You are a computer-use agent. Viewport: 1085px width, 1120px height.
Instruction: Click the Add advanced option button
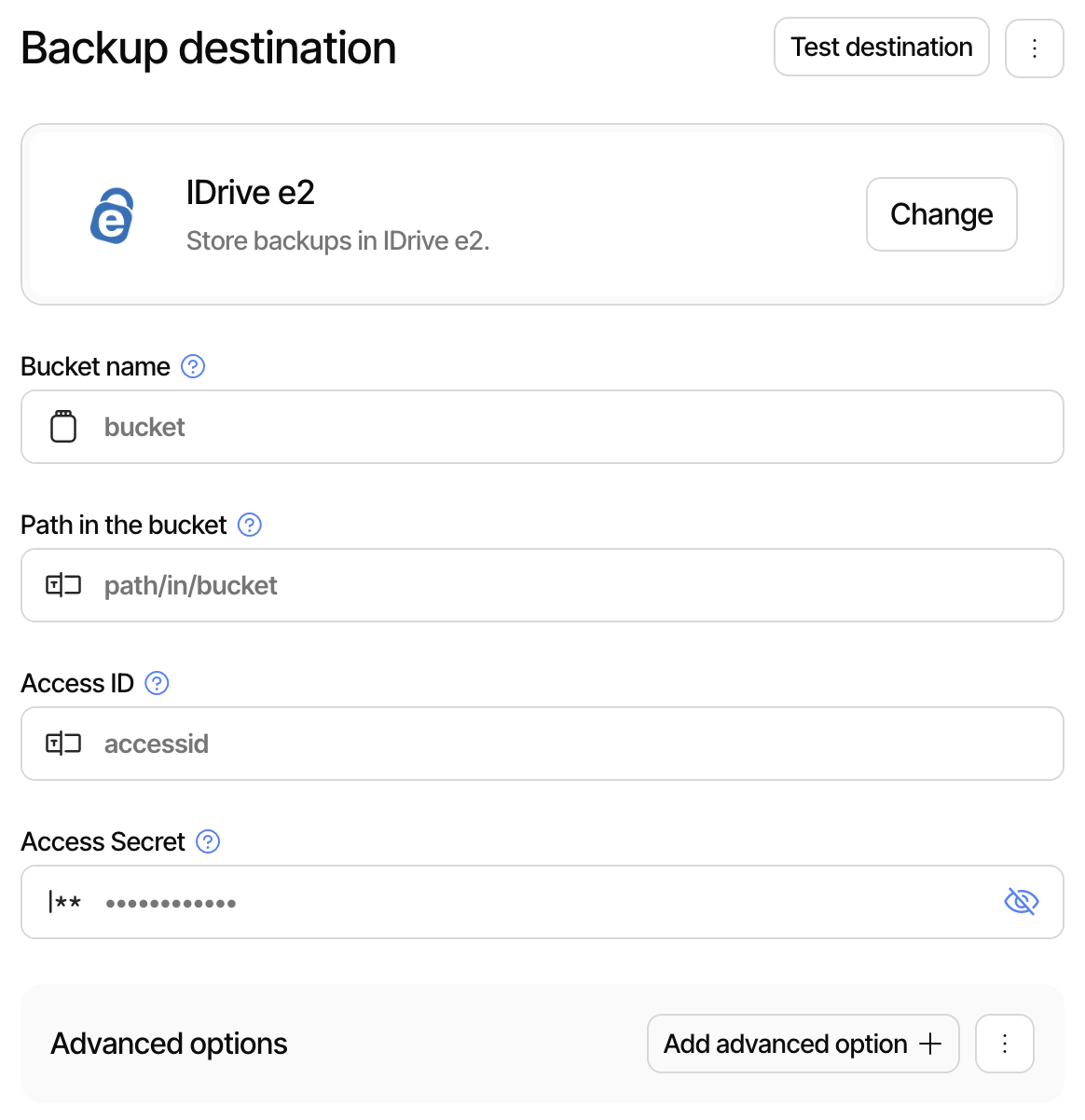[803, 1044]
